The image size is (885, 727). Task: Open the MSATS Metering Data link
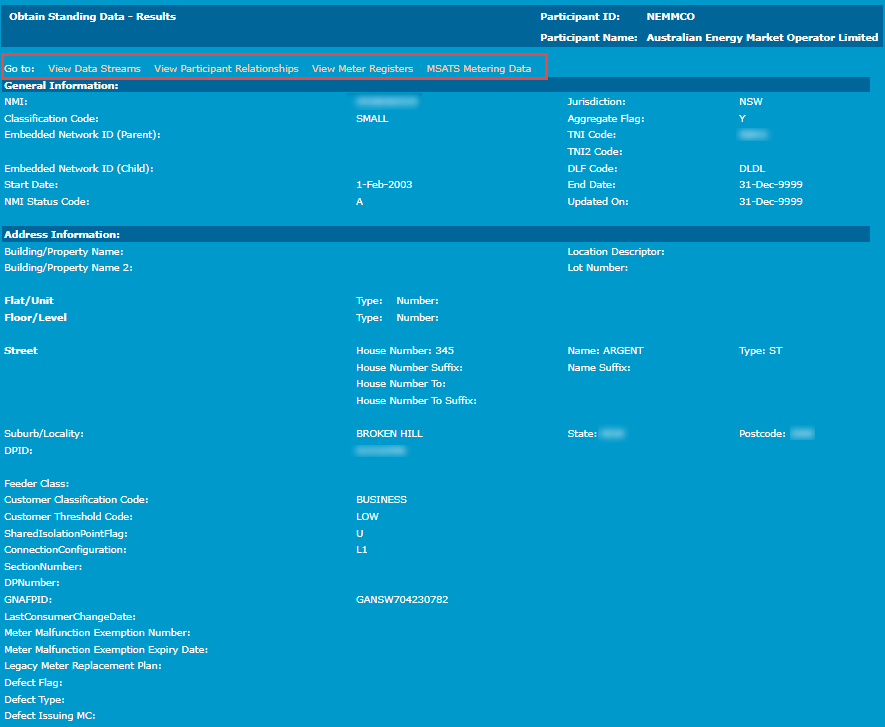[x=479, y=69]
